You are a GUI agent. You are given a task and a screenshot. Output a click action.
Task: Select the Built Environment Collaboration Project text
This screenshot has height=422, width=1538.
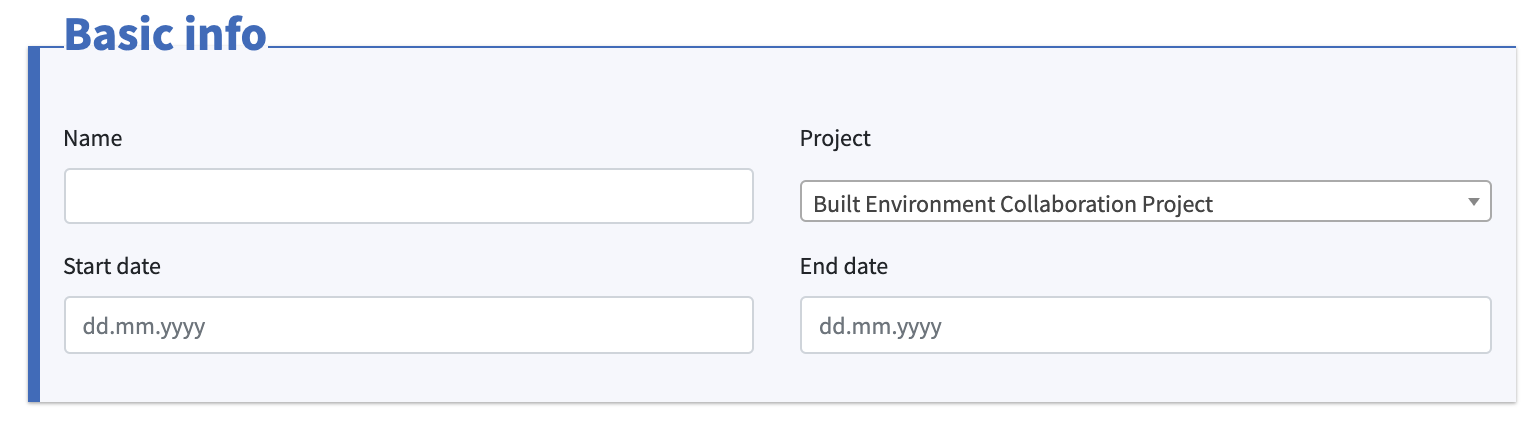1013,204
